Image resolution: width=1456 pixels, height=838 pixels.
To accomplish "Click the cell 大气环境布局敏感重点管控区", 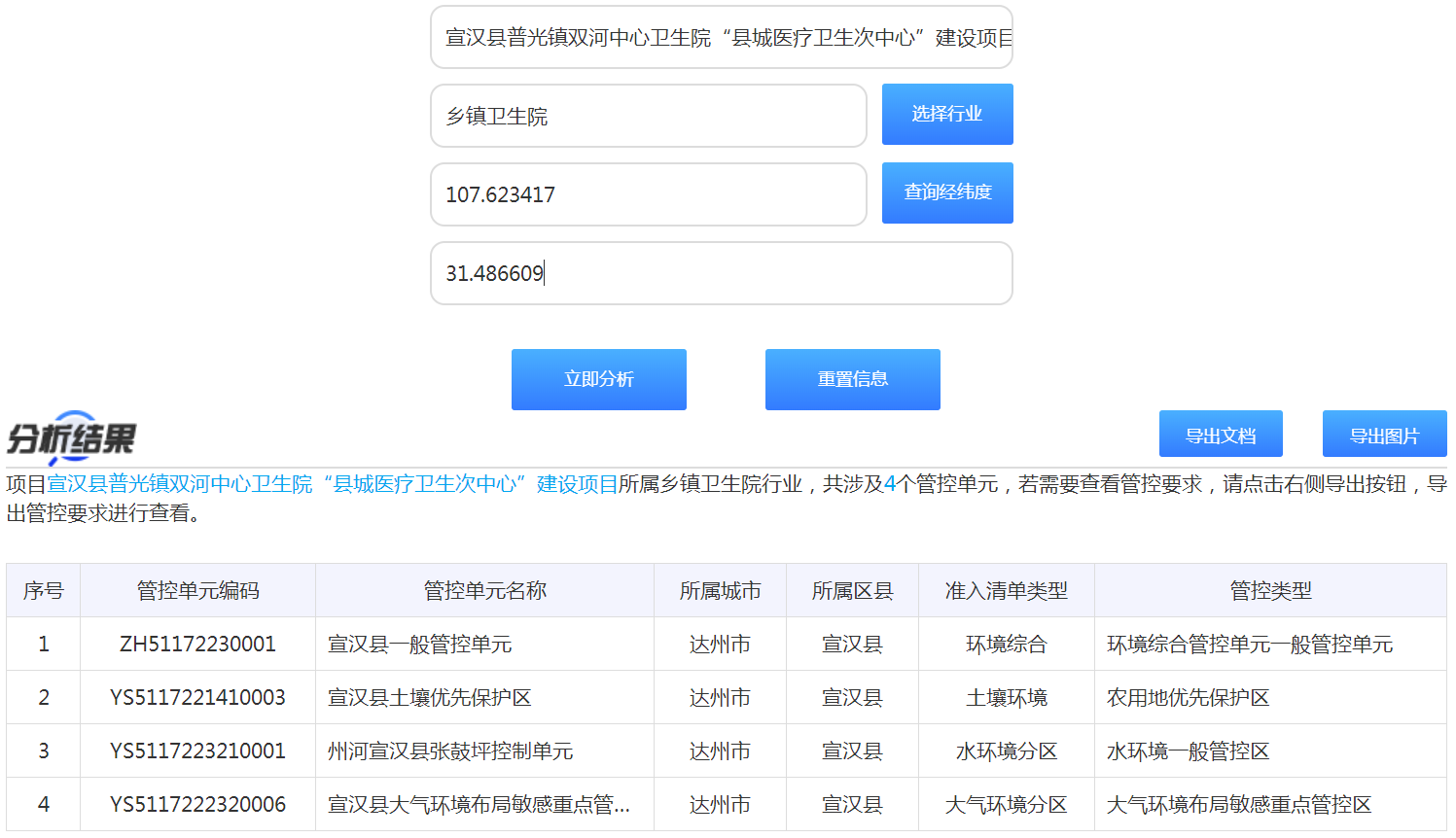I will point(1271,804).
